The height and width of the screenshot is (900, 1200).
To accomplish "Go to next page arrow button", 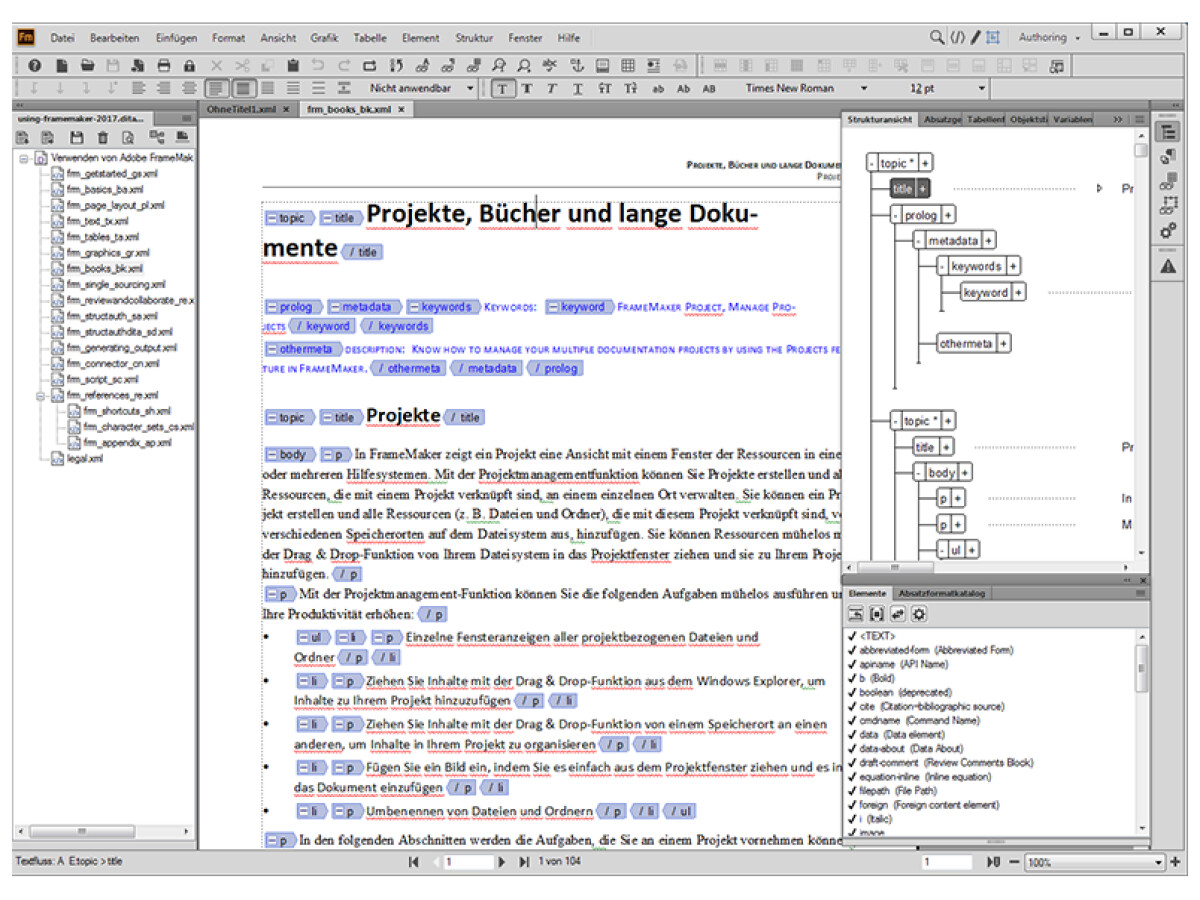I will pos(502,862).
